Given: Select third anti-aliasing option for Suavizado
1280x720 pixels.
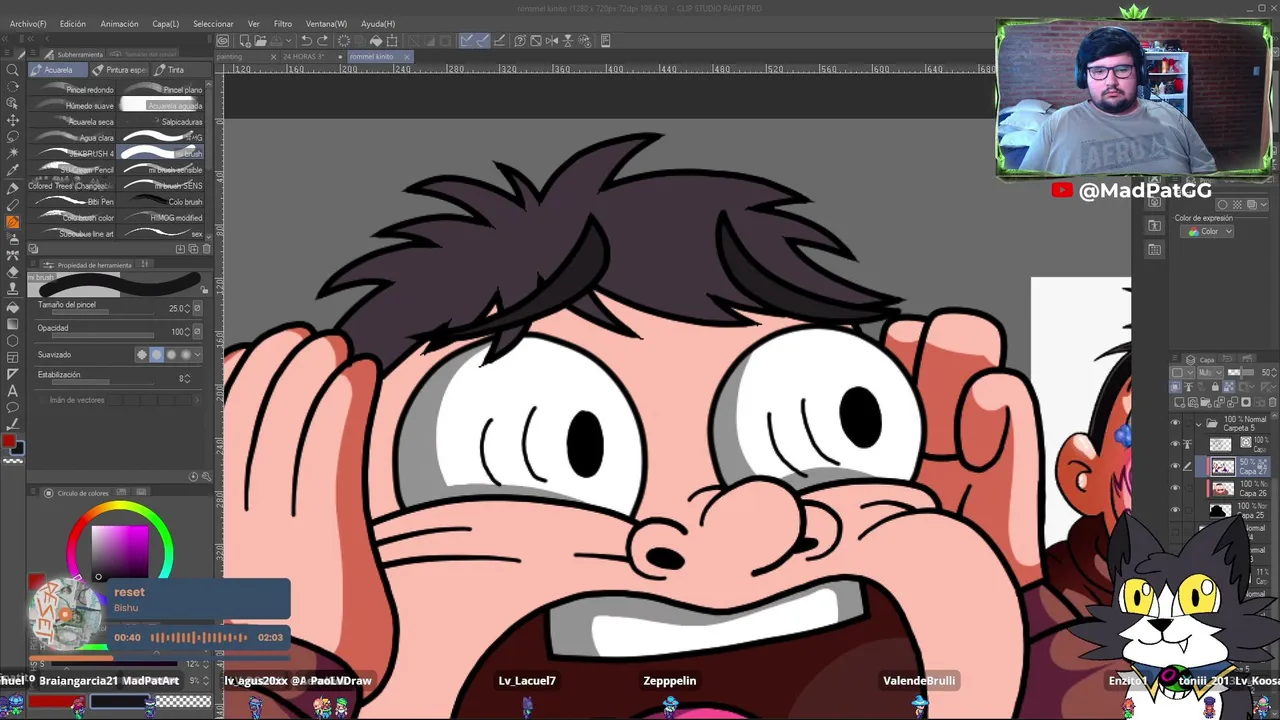Looking at the screenshot, I should 170,355.
